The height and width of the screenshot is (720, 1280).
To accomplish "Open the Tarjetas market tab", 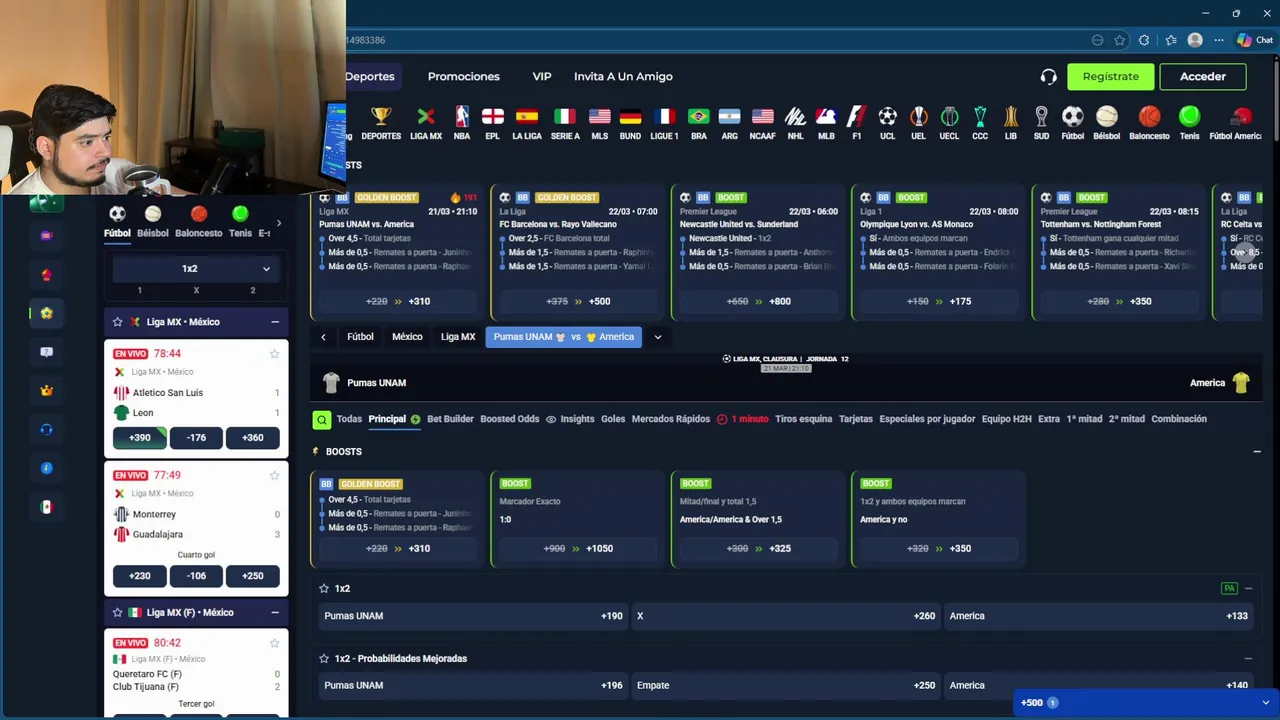I will [x=855, y=419].
